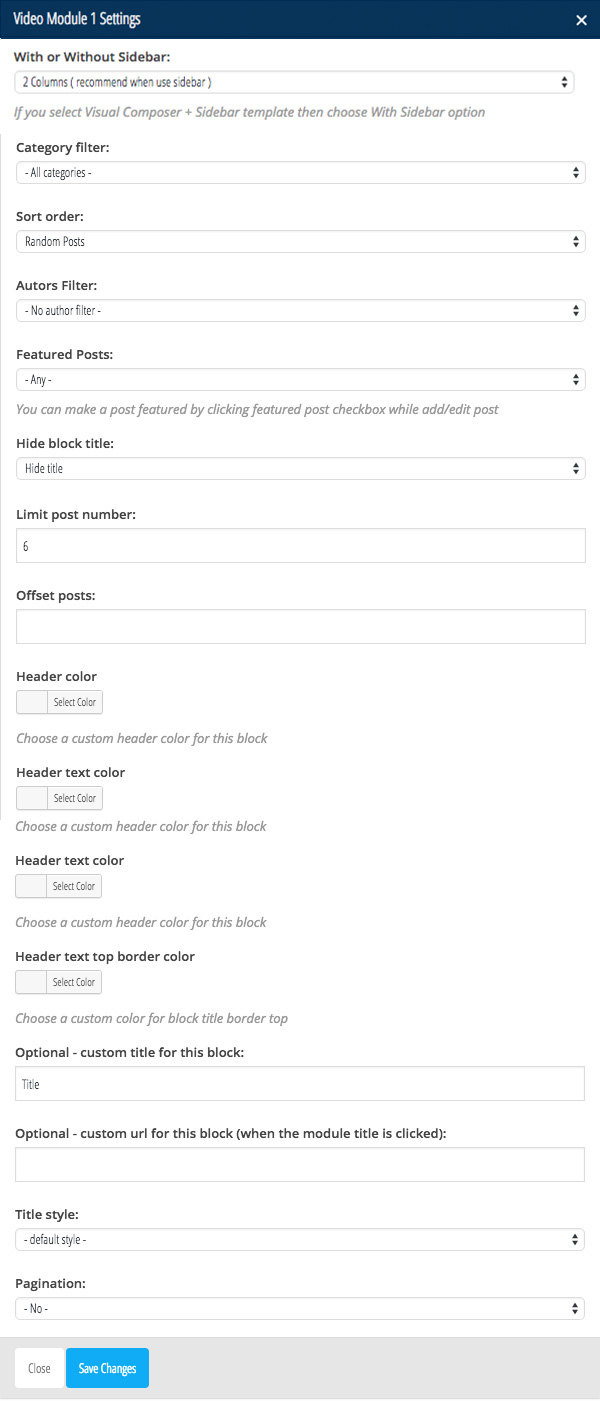
Task: Open the With or Without Sidebar dropdown
Action: coord(294,82)
